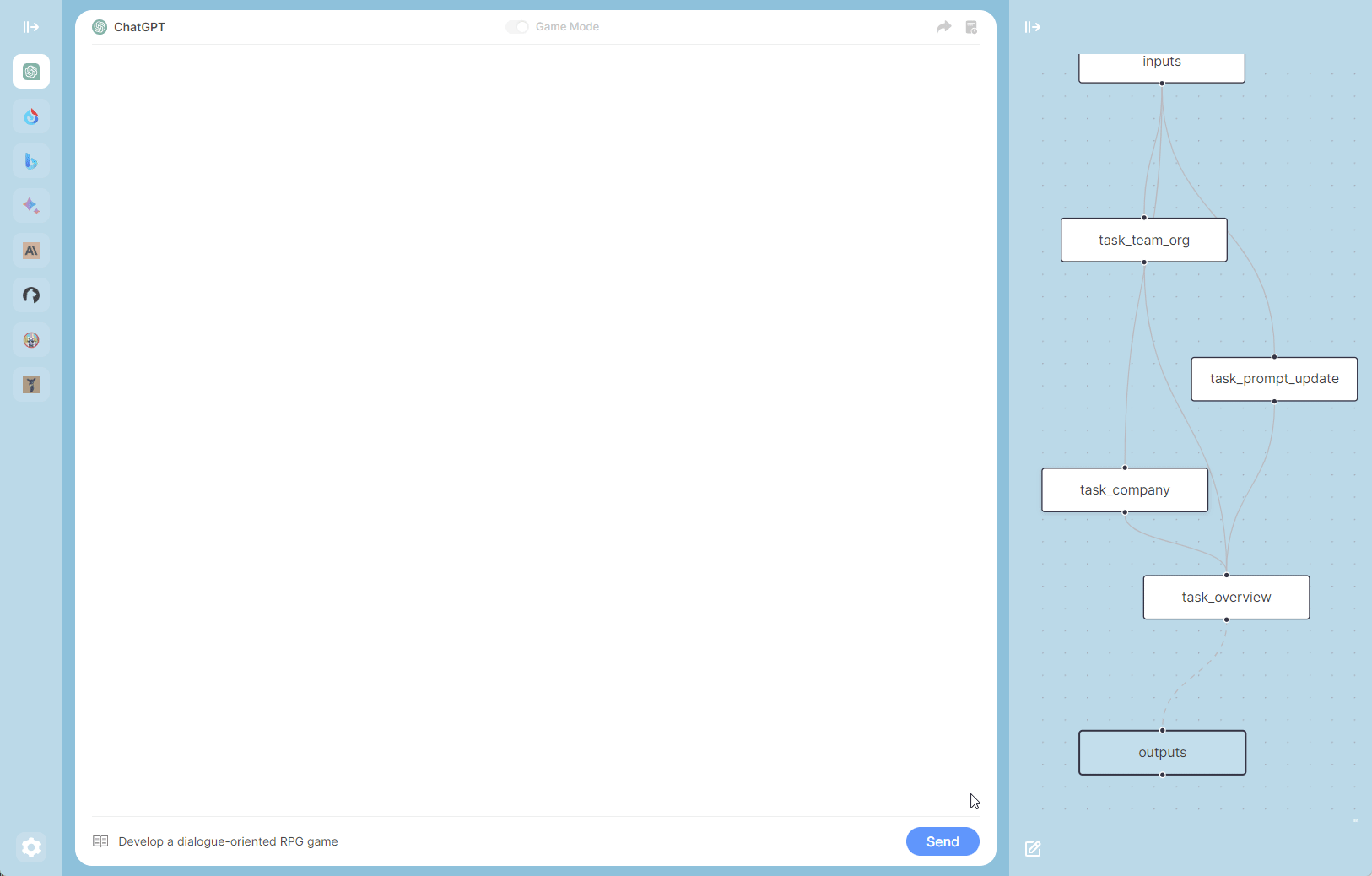Select the task_overview node

click(x=1227, y=598)
